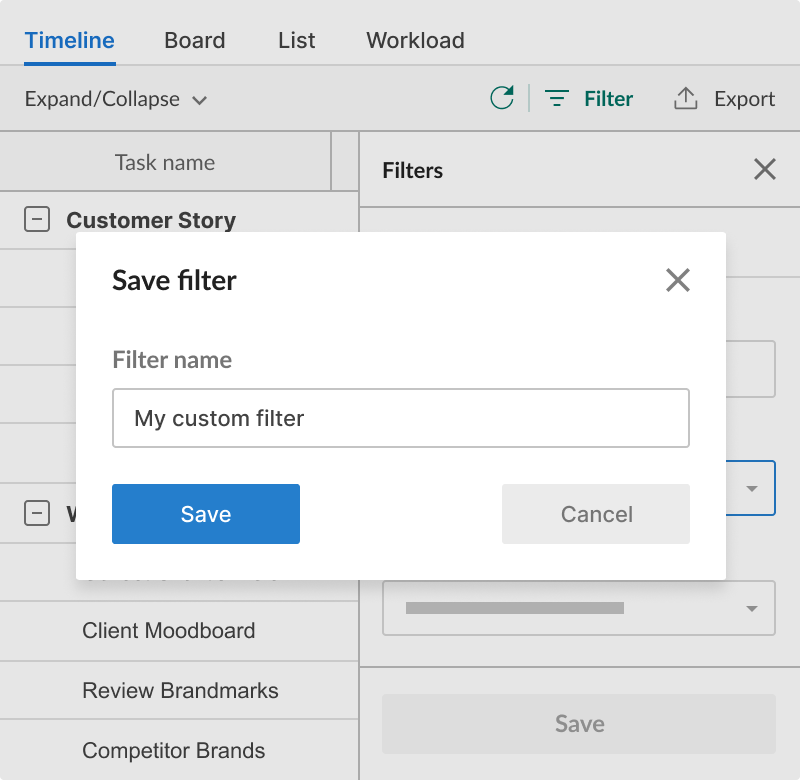800x780 pixels.
Task: Click the Filter funnel icon
Action: (x=557, y=99)
